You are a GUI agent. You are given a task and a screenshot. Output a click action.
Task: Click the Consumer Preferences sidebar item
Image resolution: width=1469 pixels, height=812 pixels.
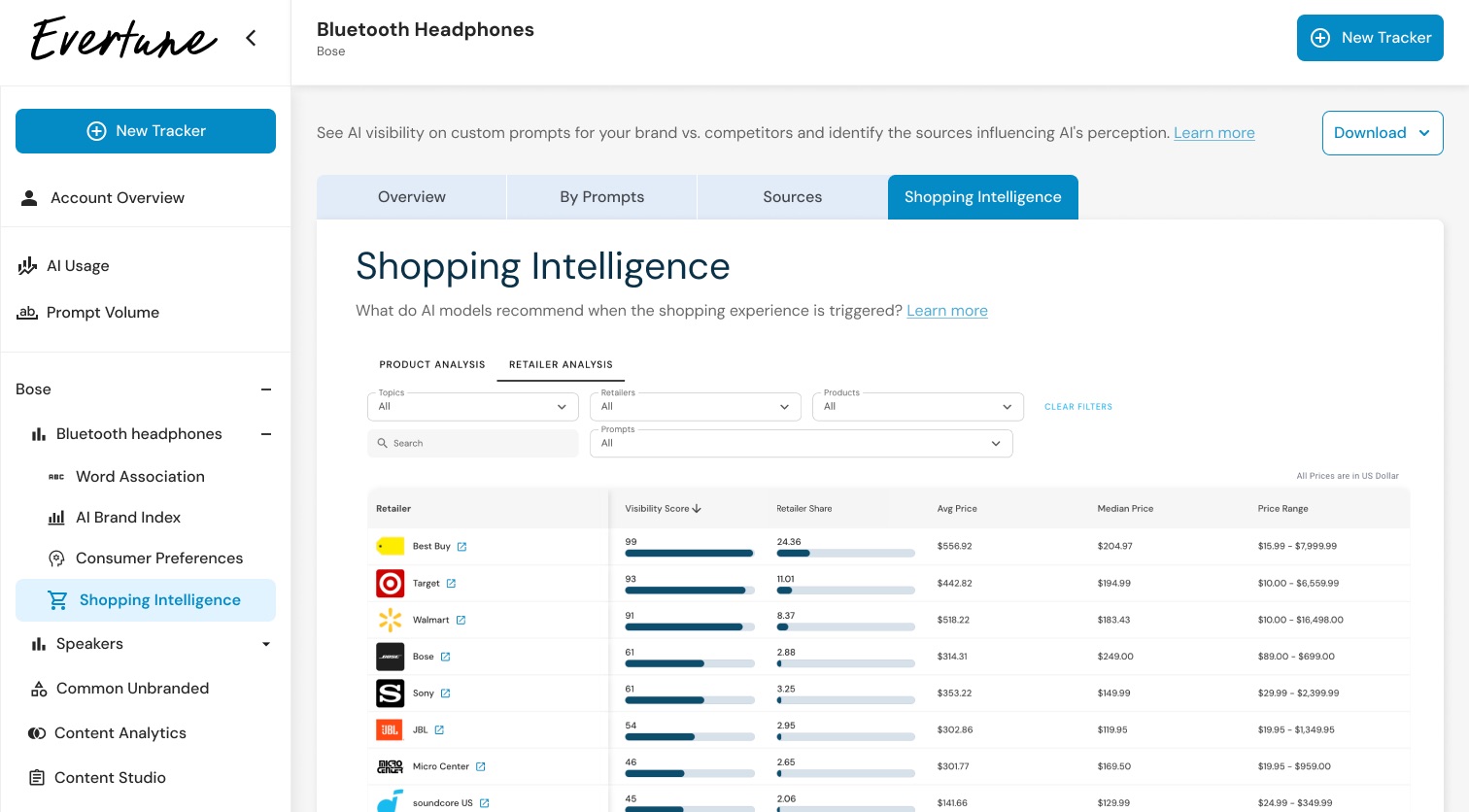tap(159, 558)
